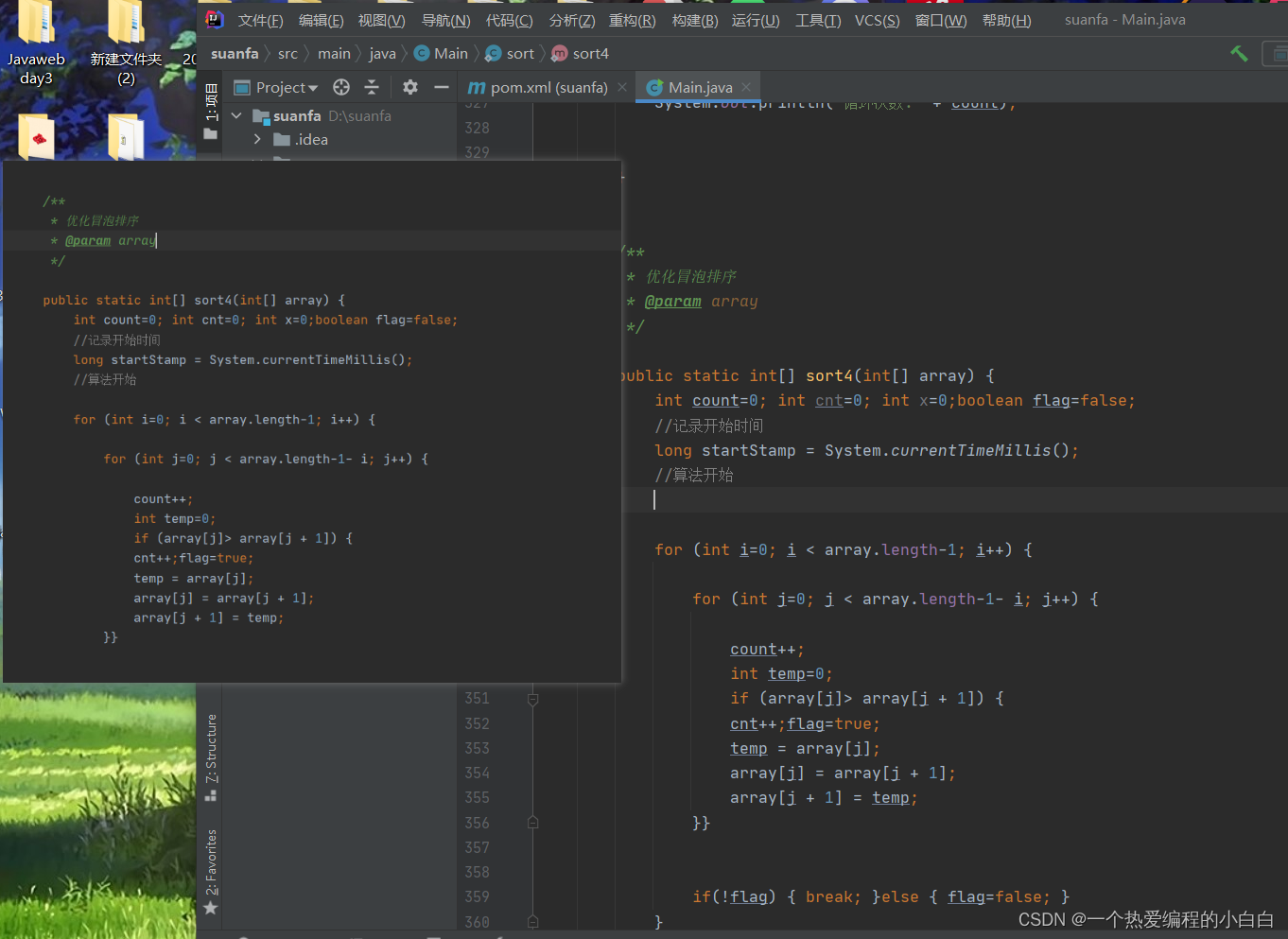The image size is (1288, 939).
Task: Click the @param tag in editor Javadoc
Action: [x=672, y=302]
